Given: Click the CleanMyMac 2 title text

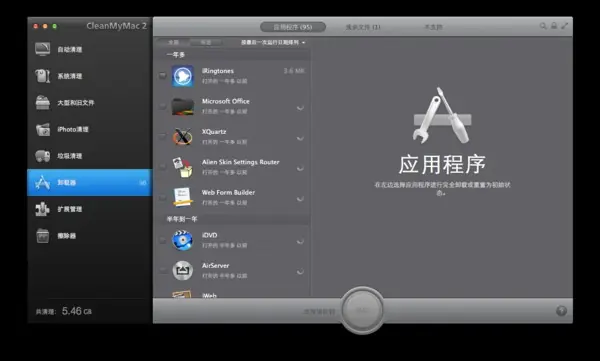Looking at the screenshot, I should (116, 26).
